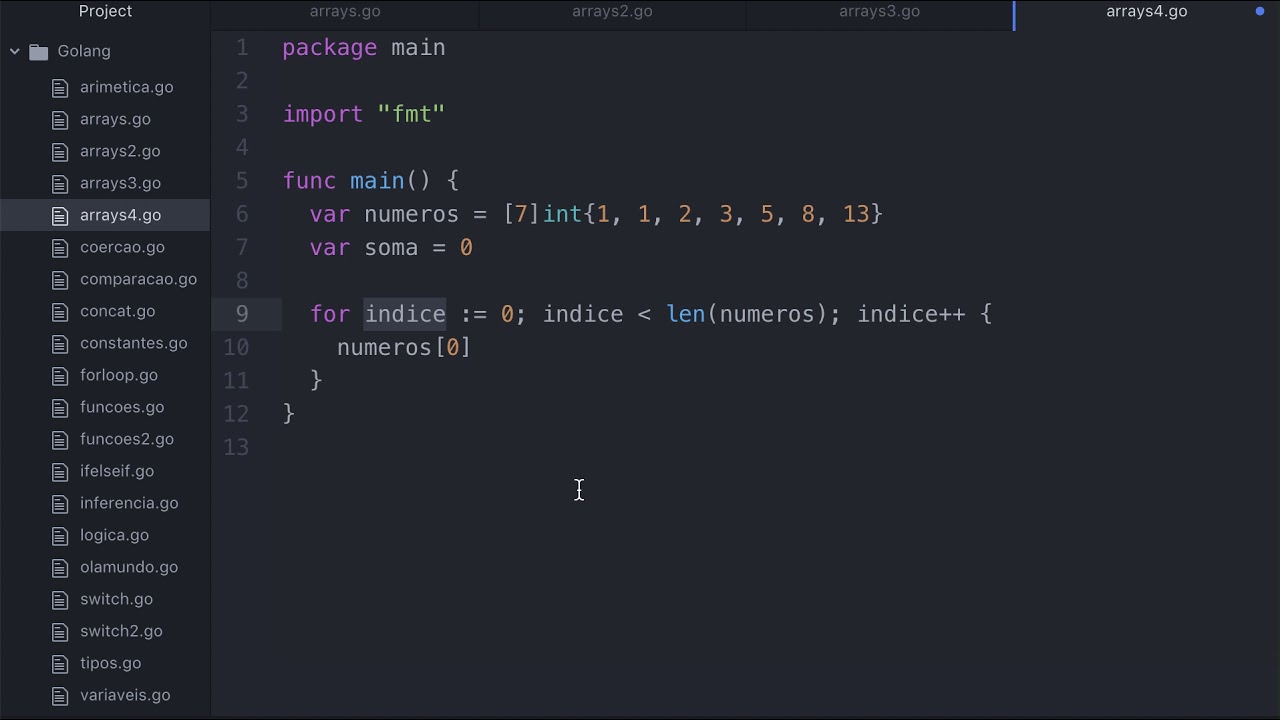Viewport: 1280px width, 720px height.
Task: Open variaveis.go from the tree
Action: [125, 695]
